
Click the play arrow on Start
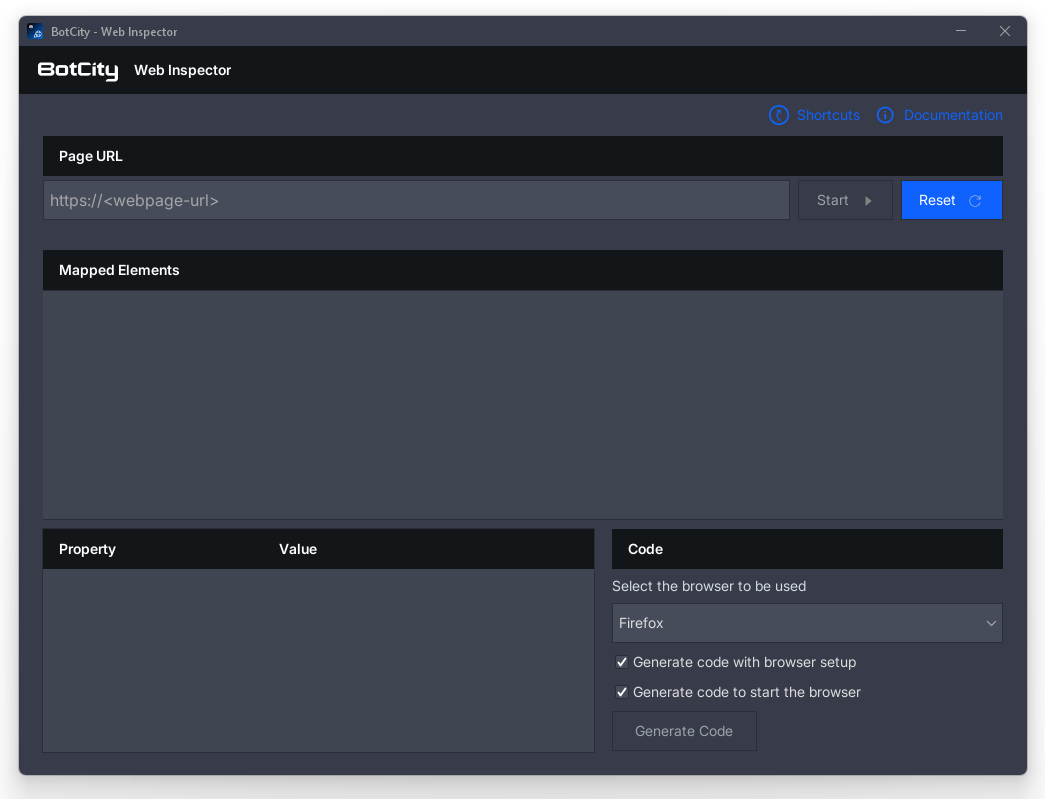[868, 201]
